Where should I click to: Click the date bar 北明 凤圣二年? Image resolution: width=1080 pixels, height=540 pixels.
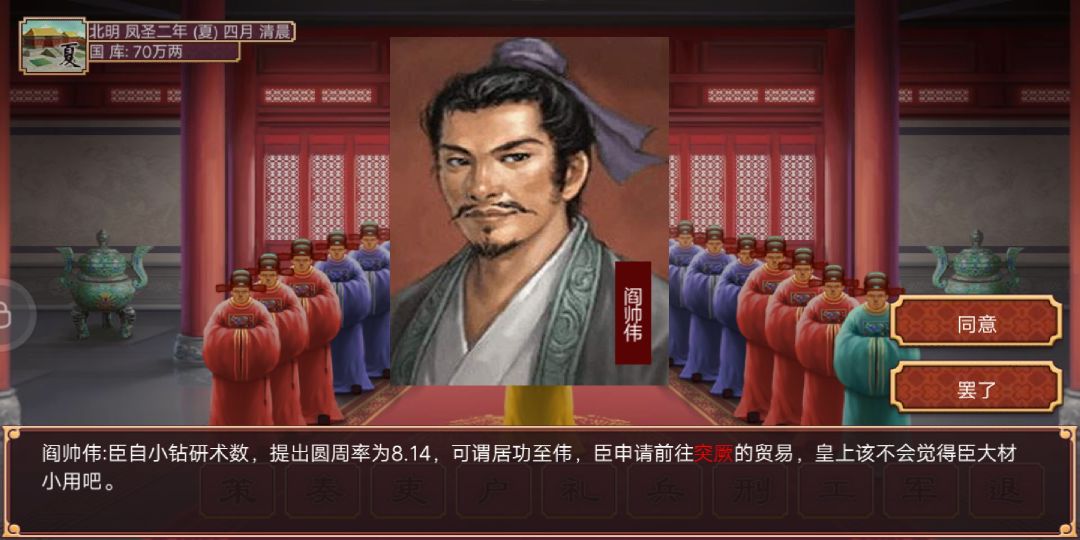[191, 31]
